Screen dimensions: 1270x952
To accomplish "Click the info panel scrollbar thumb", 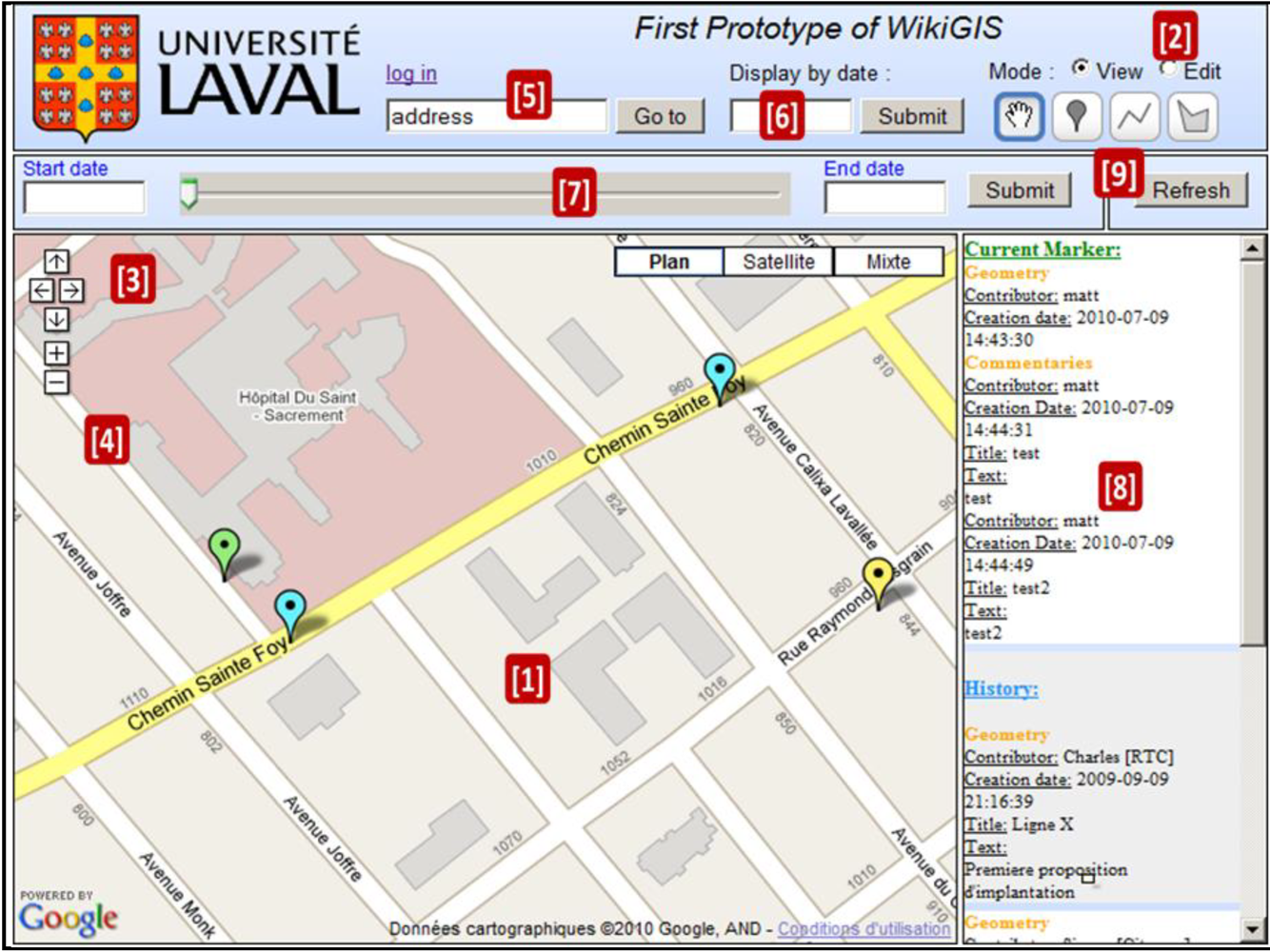I will [1253, 452].
